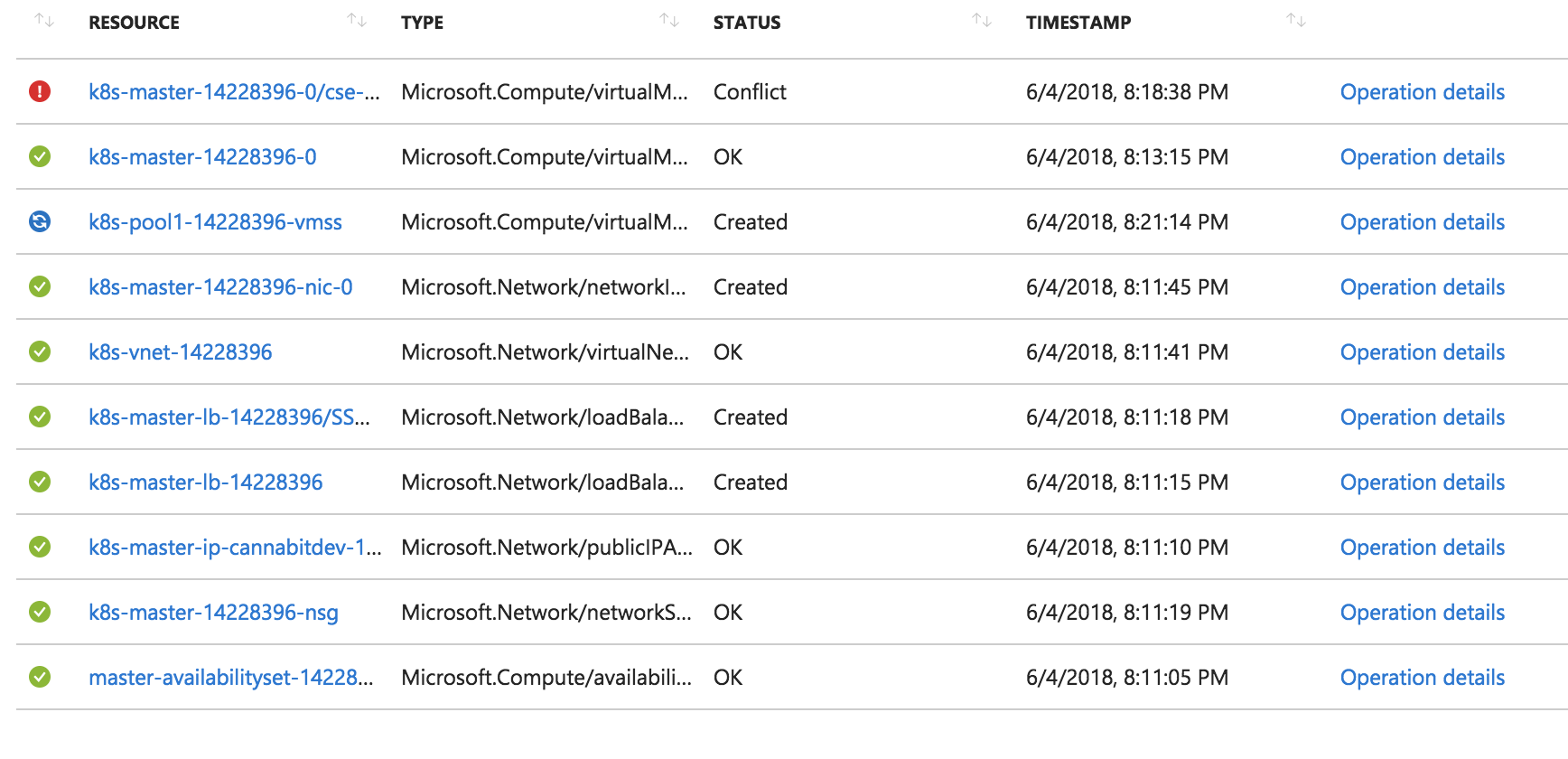This screenshot has height=759, width=1568.
Task: Click the checkmark icon next to k8s-master-14228396-nsg
Action: (40, 612)
